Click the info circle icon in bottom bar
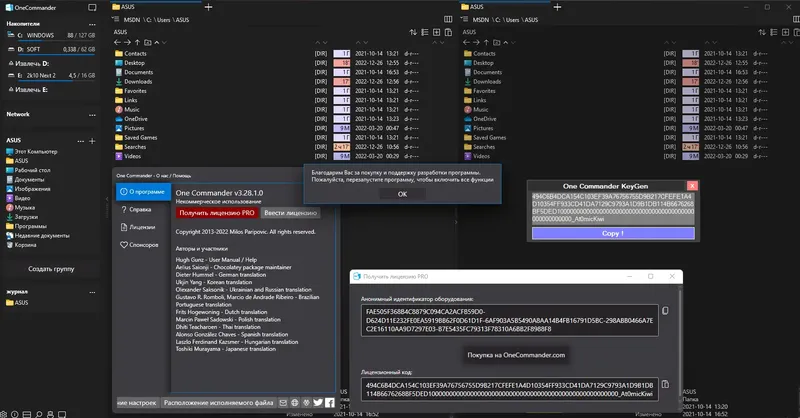This screenshot has width=800, height=418. pyautogui.click(x=15, y=414)
